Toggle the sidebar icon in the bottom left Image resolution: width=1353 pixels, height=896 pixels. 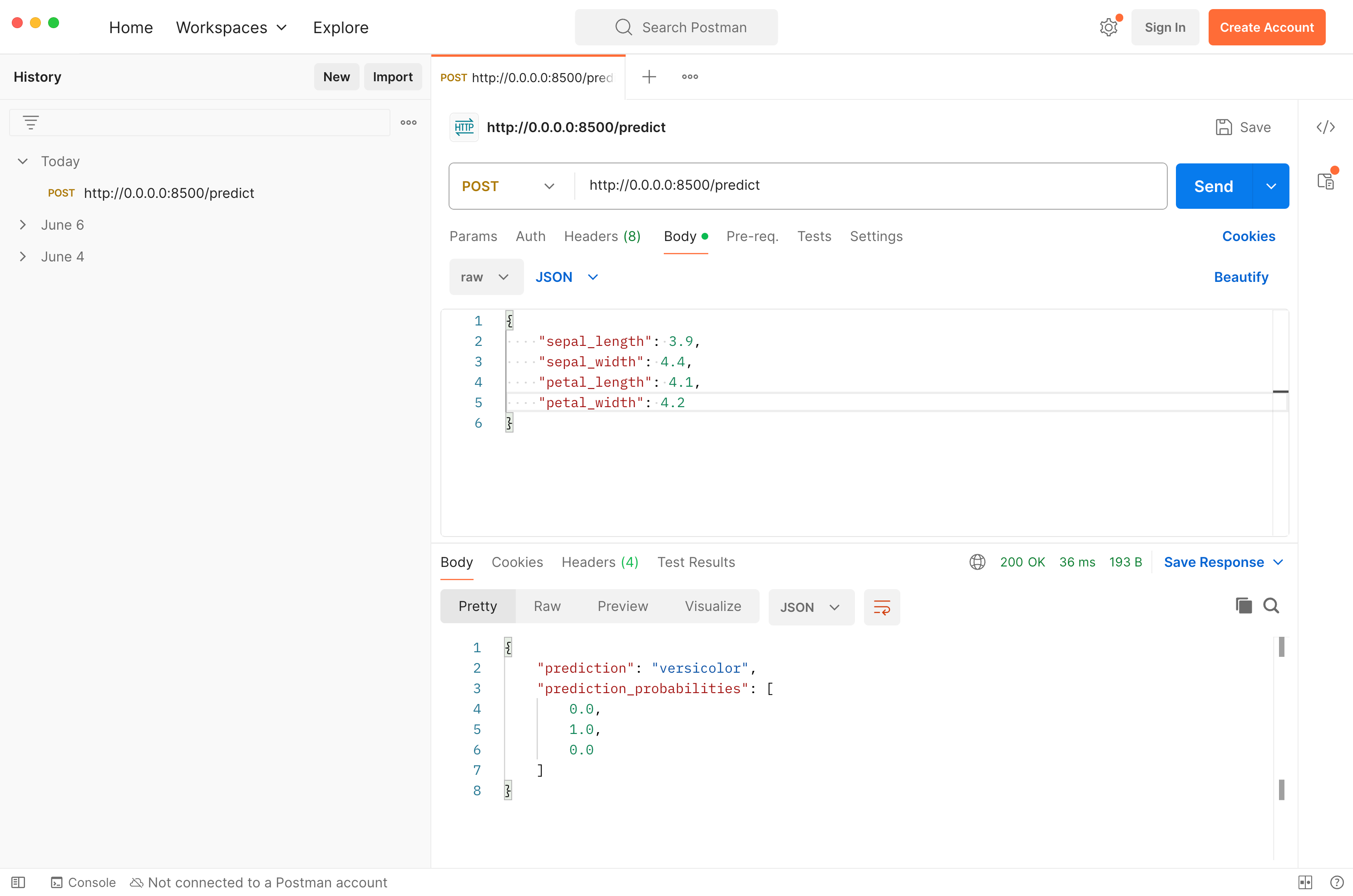[18, 882]
